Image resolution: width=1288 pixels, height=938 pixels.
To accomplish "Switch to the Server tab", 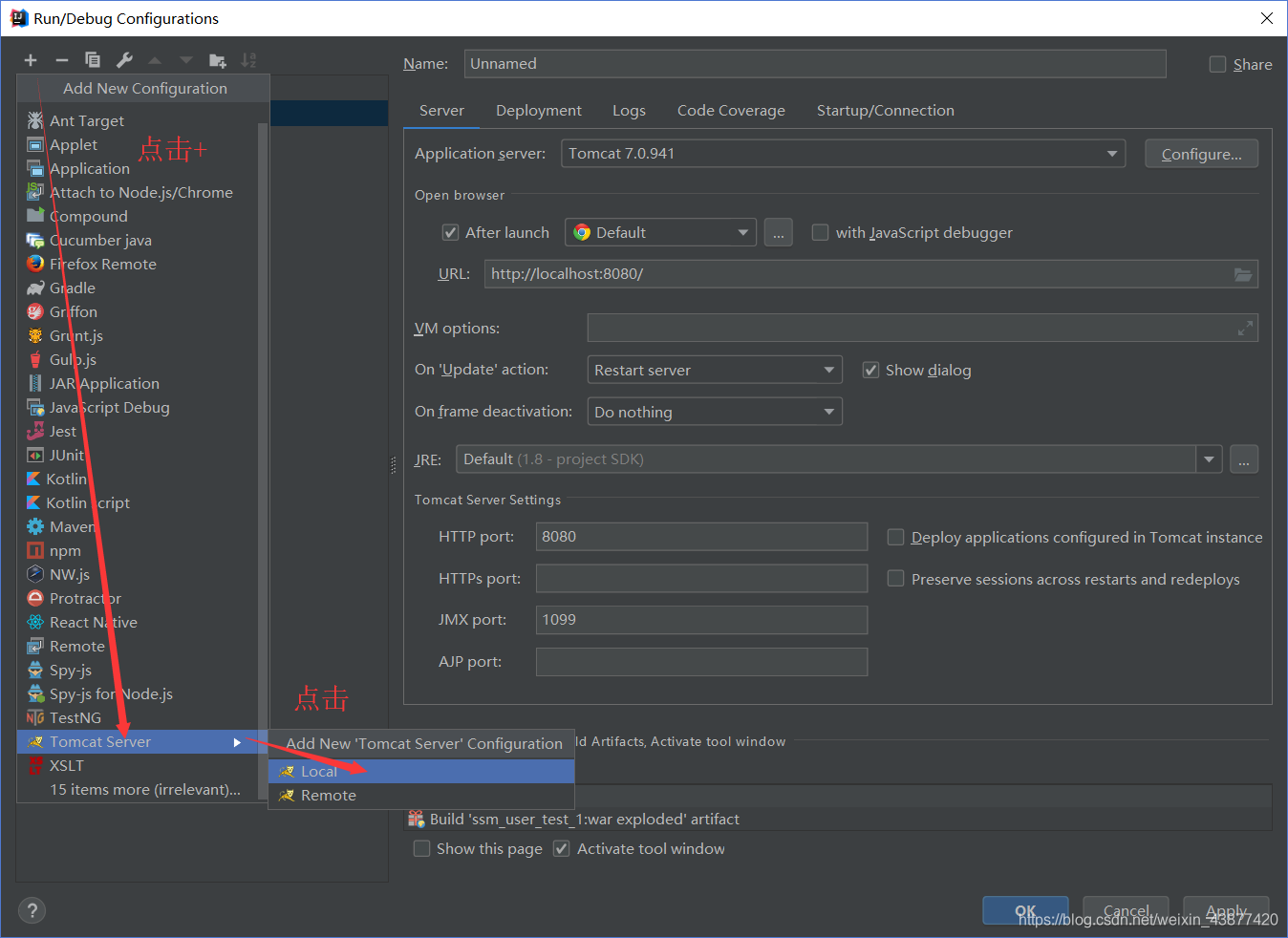I will click(441, 110).
